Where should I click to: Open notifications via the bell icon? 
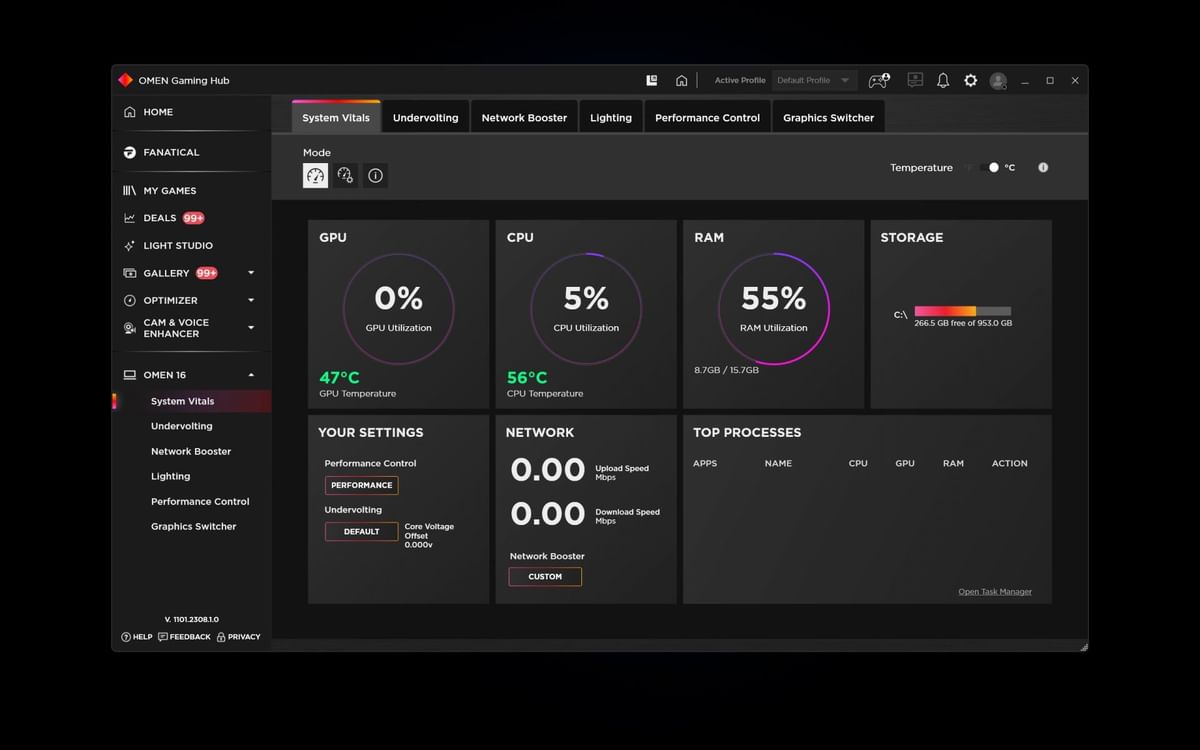943,80
